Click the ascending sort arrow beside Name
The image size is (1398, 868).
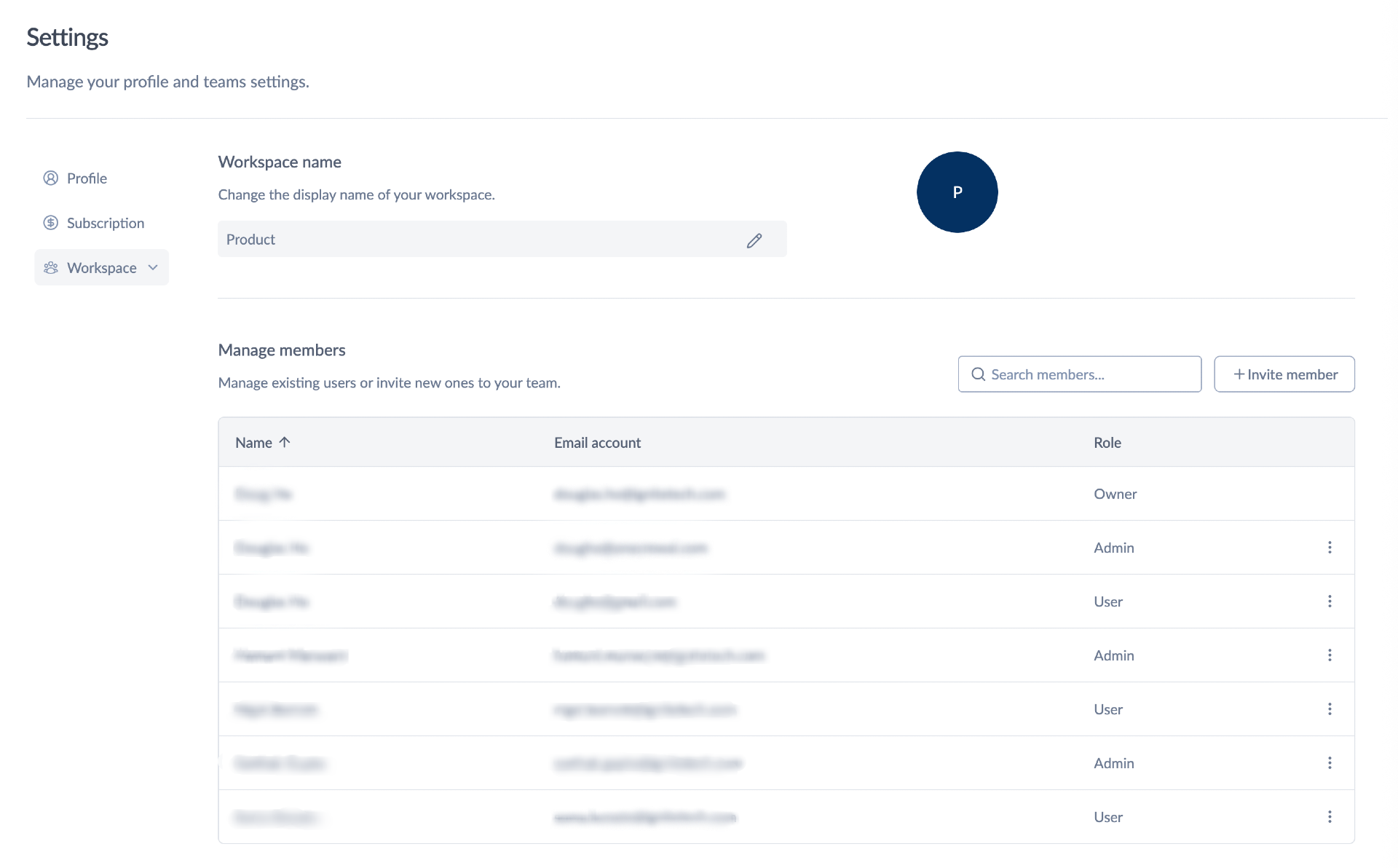(x=285, y=442)
